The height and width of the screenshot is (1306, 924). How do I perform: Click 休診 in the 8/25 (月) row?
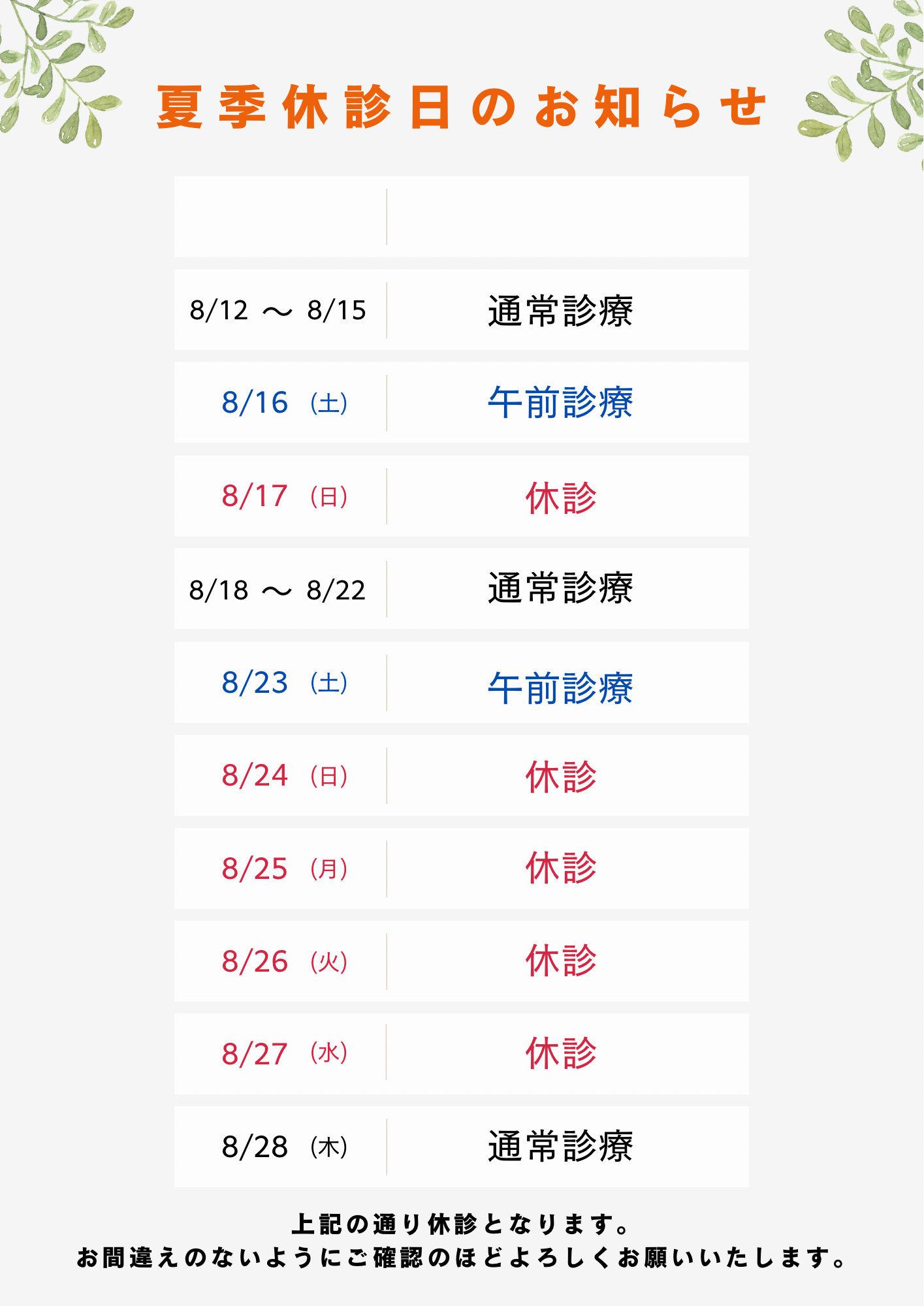[x=561, y=868]
